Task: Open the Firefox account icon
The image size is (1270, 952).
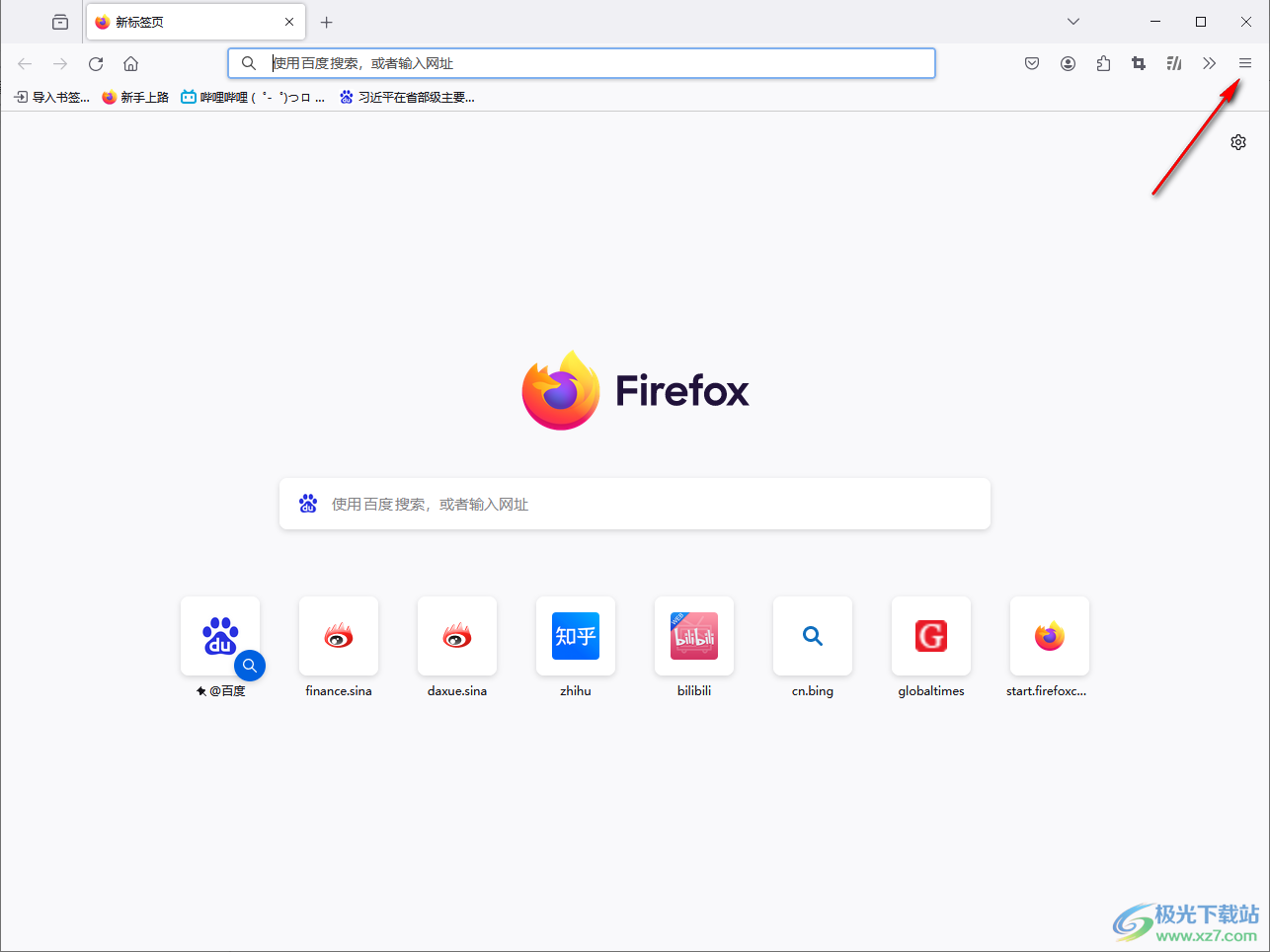Action: coord(1068,63)
